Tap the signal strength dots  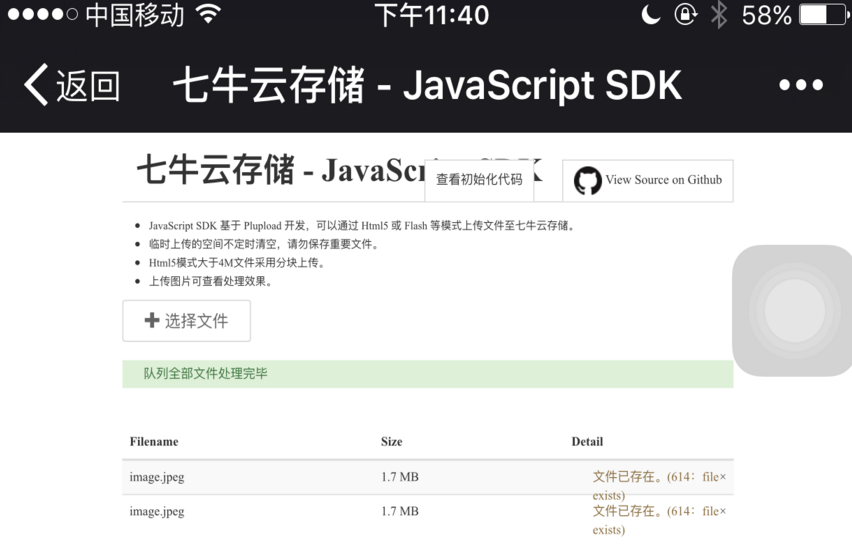(43, 14)
